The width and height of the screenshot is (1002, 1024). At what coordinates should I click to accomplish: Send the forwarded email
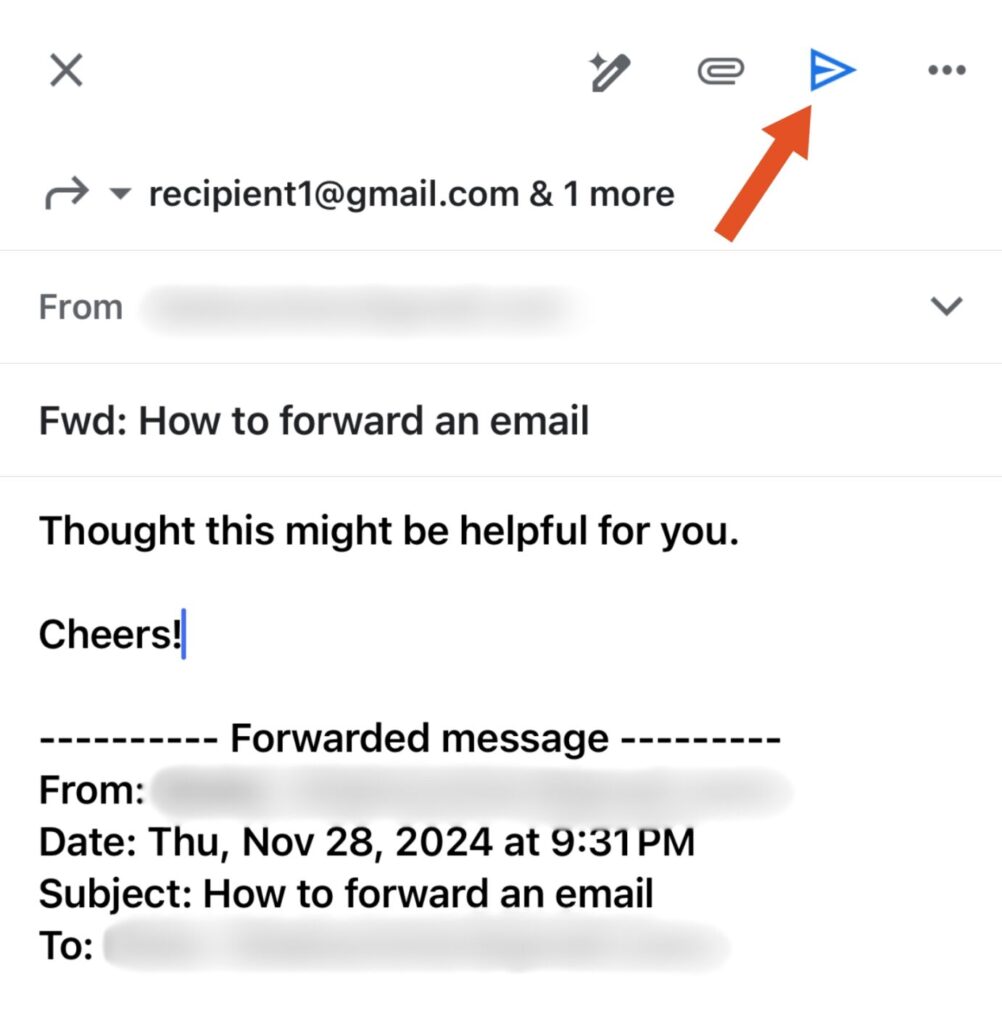[832, 70]
